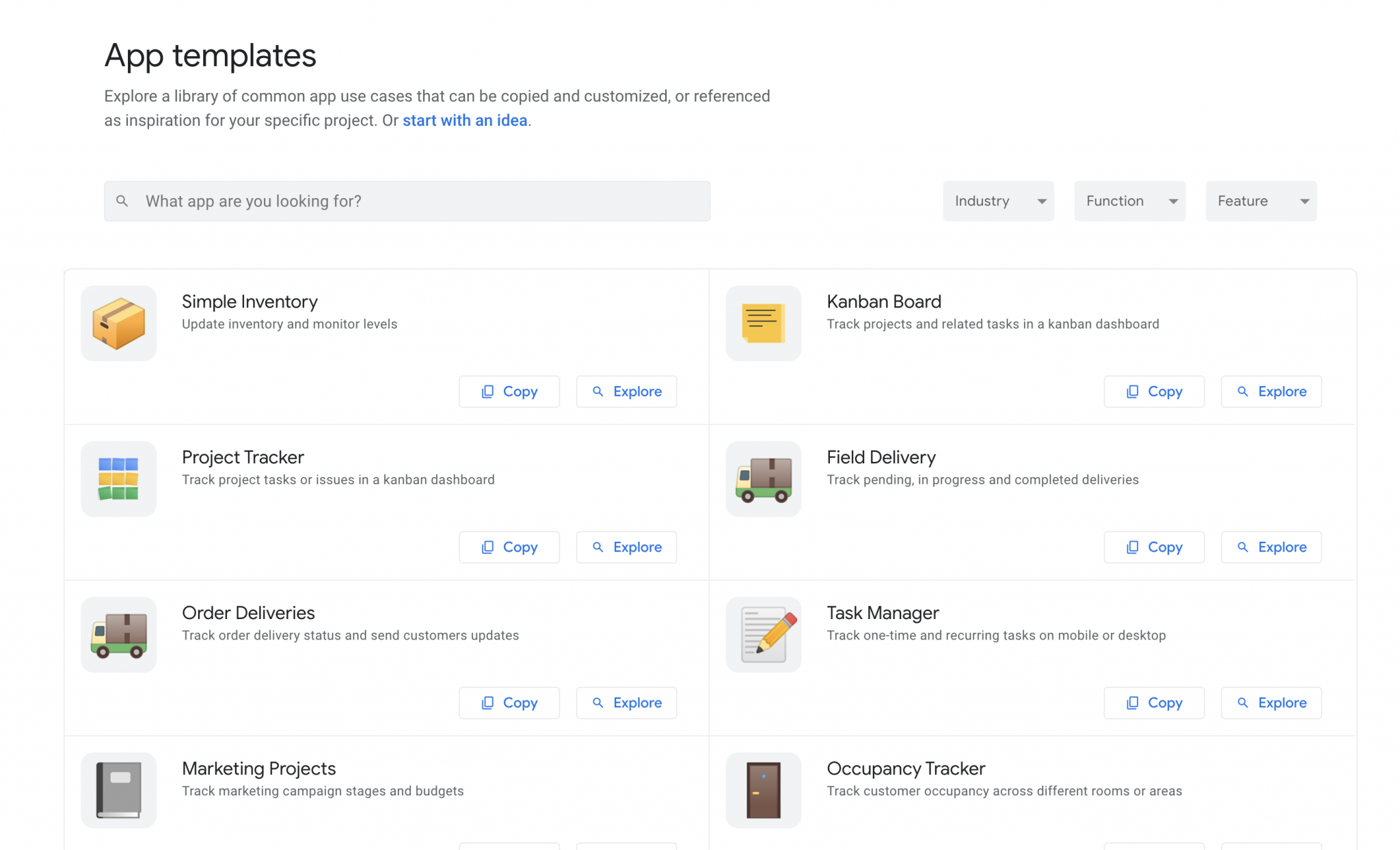The image size is (1400, 850).
Task: Click the Field Delivery truck icon
Action: click(x=763, y=479)
